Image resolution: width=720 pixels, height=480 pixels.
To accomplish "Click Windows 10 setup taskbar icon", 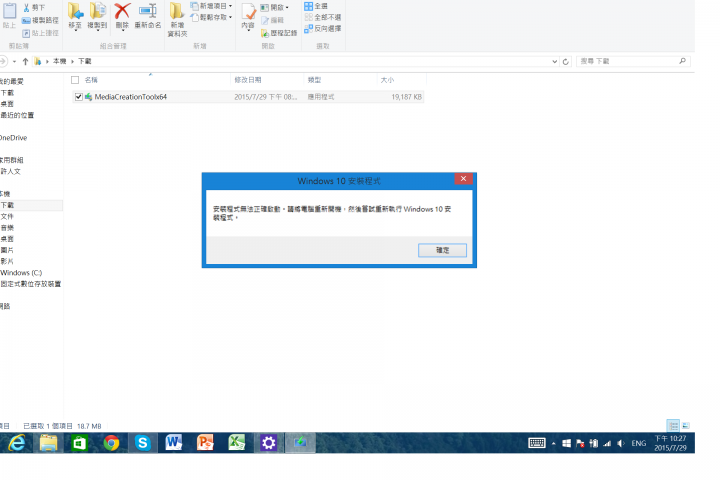I will pos(300,443).
